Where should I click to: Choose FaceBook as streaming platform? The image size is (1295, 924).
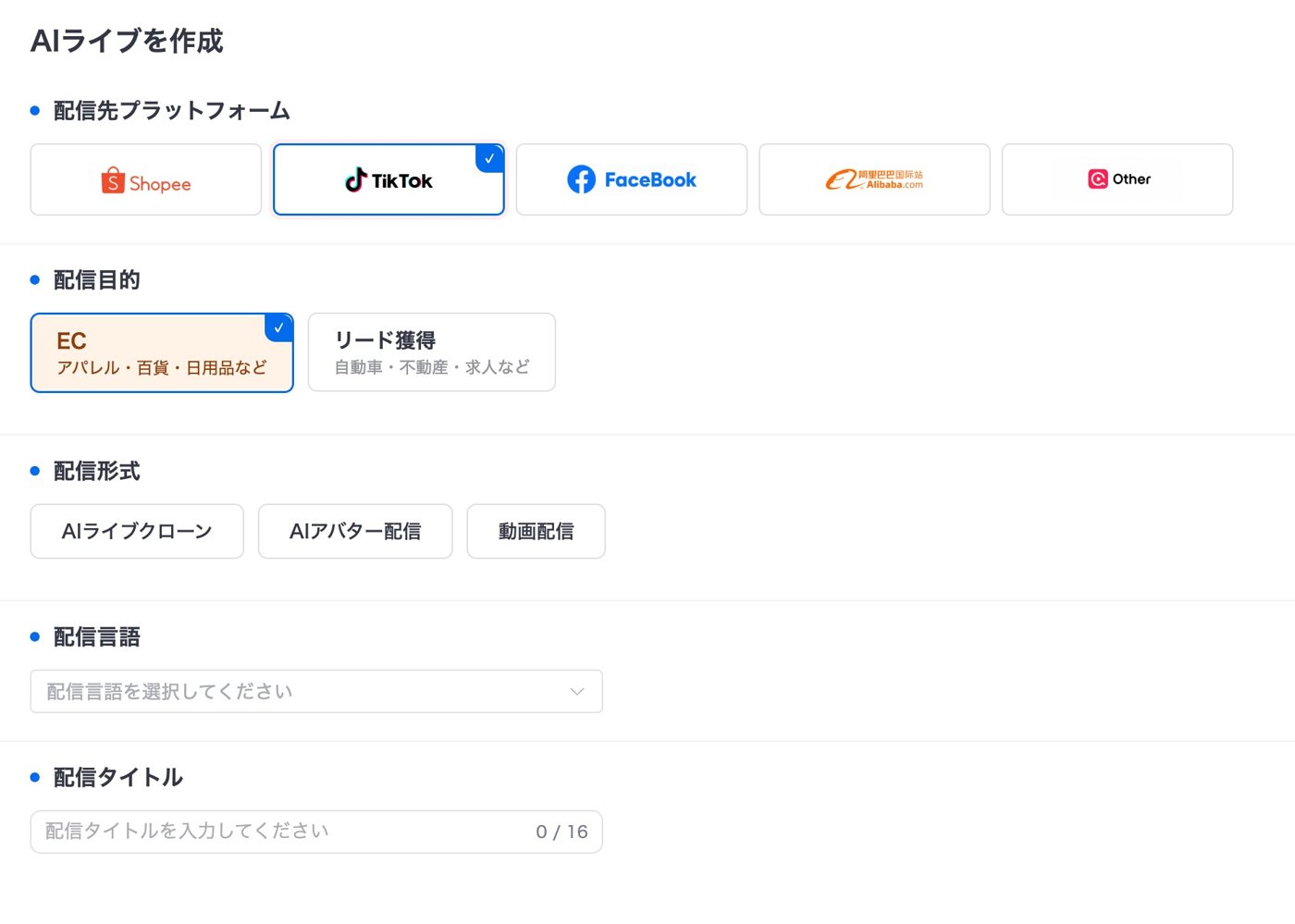point(632,179)
